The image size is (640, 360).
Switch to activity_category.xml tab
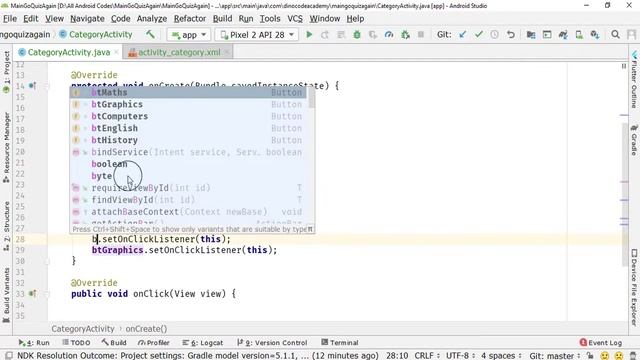tap(179, 52)
